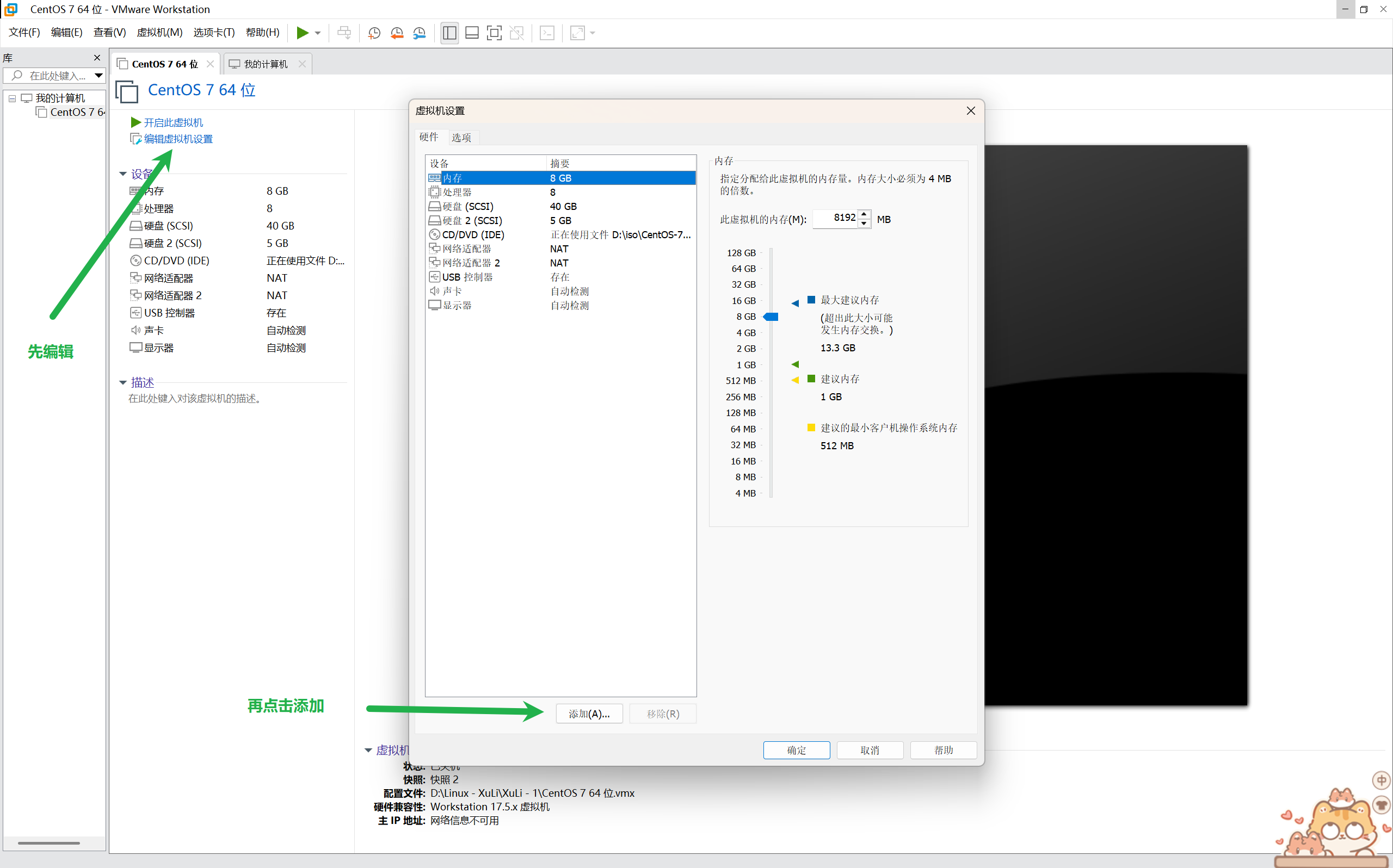Open the library search dropdown arrow
Image resolution: width=1393 pixels, height=868 pixels.
[98, 75]
